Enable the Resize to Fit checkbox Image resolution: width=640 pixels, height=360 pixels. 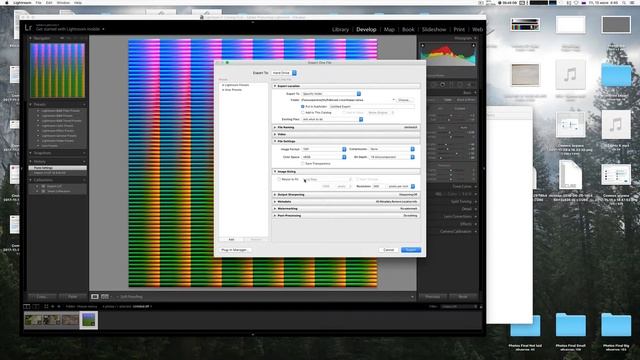click(279, 179)
